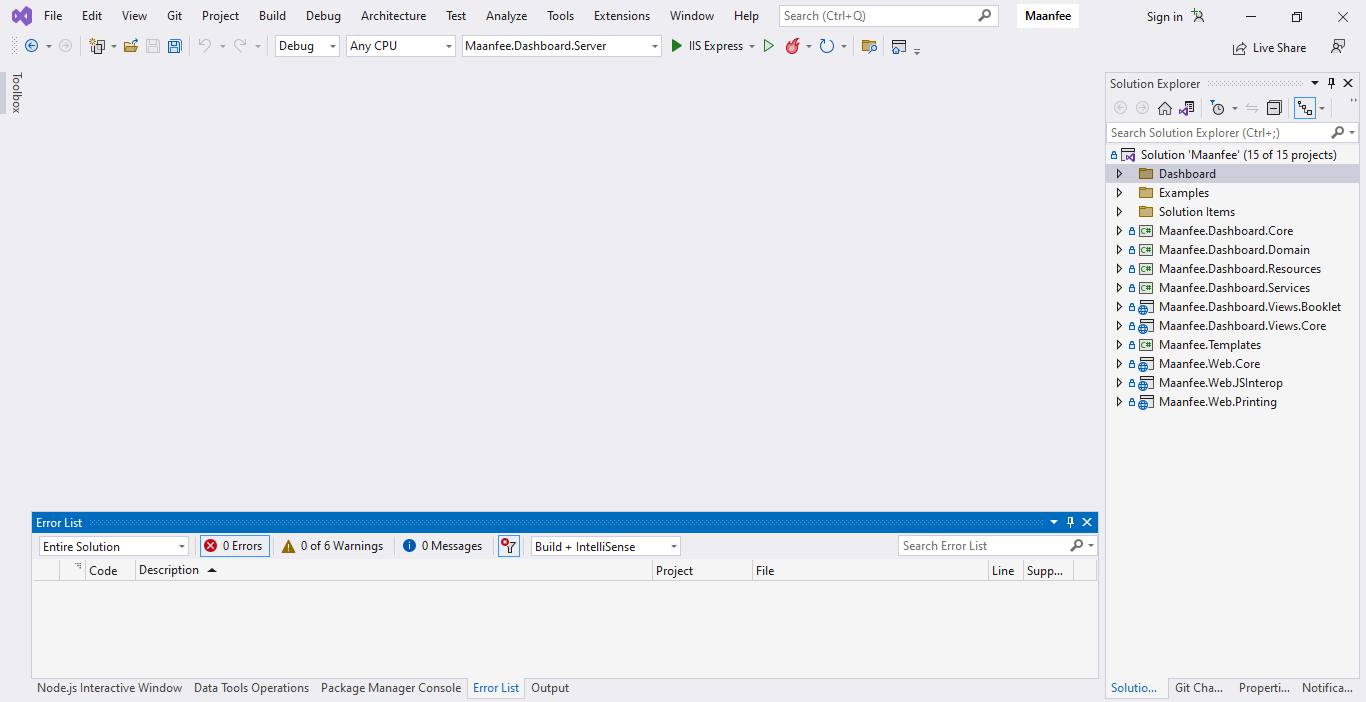Select Solution 'Maanfee' root node
This screenshot has width=1366, height=702.
pyautogui.click(x=1238, y=155)
